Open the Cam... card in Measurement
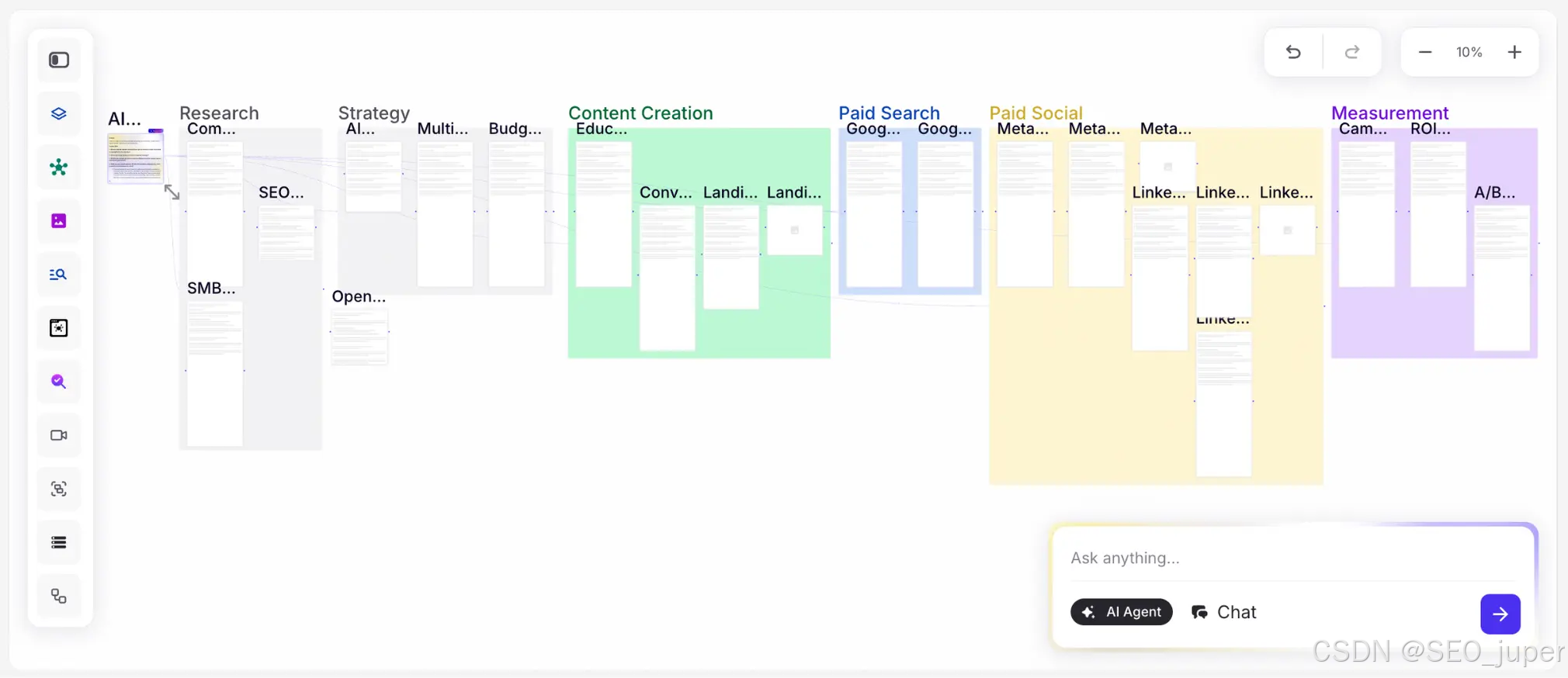The image size is (1568, 678). 1367,213
